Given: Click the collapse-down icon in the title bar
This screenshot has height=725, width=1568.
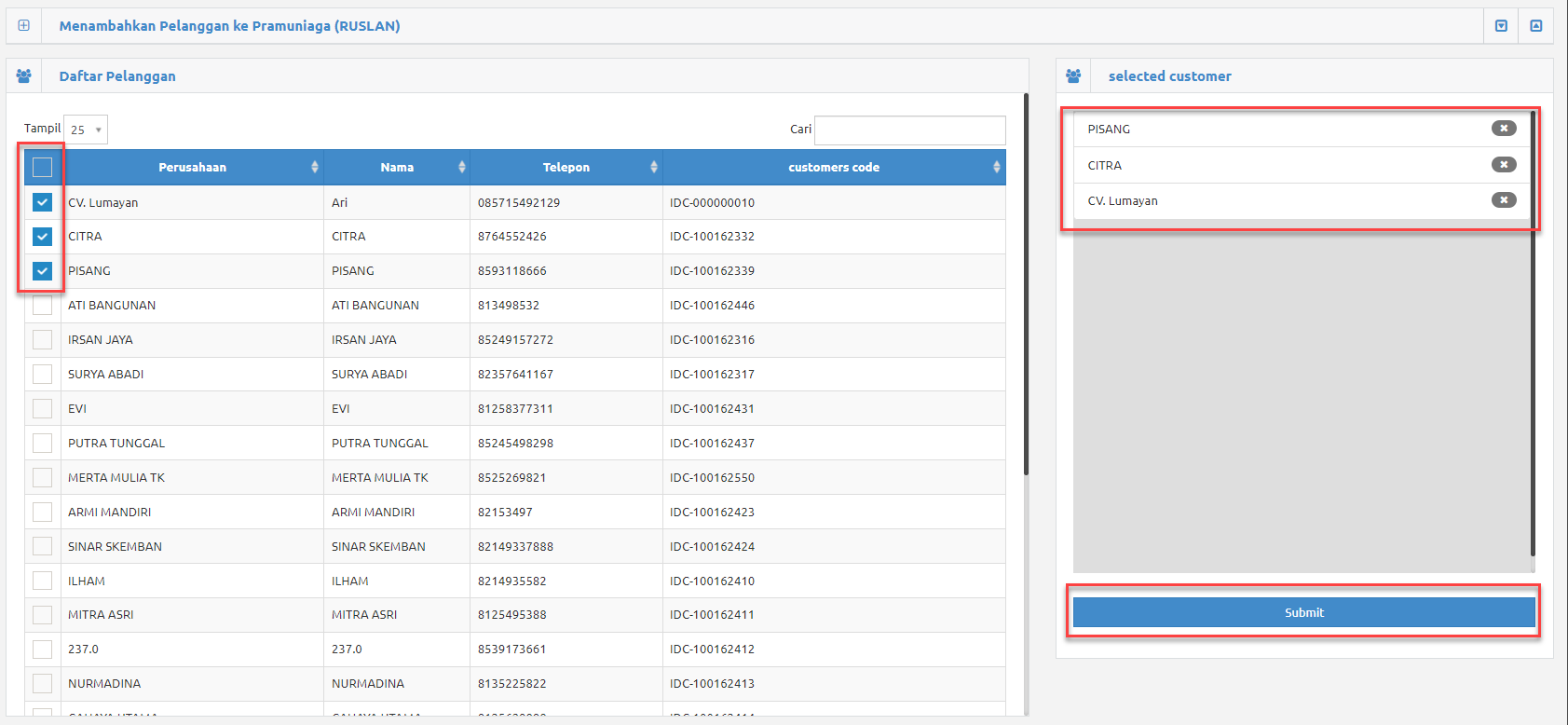Looking at the screenshot, I should point(1501,25).
